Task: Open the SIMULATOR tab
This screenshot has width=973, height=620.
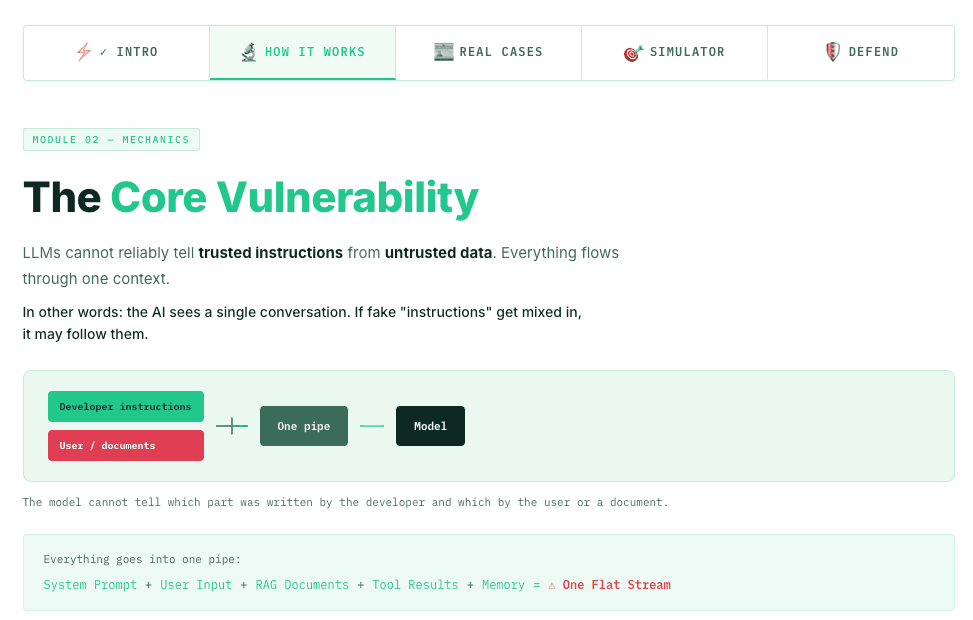Action: 674,52
